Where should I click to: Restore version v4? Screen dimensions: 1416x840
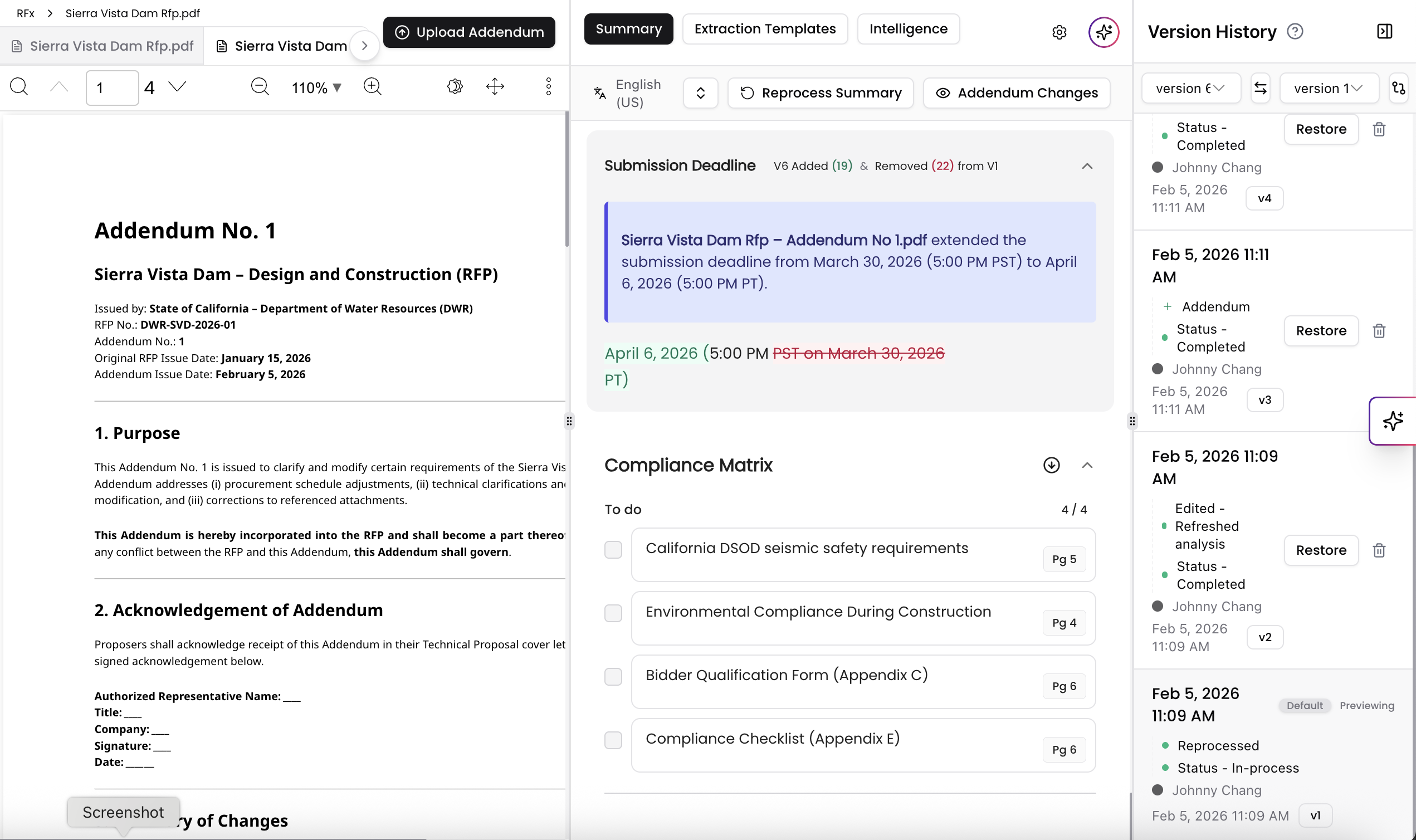1321,130
